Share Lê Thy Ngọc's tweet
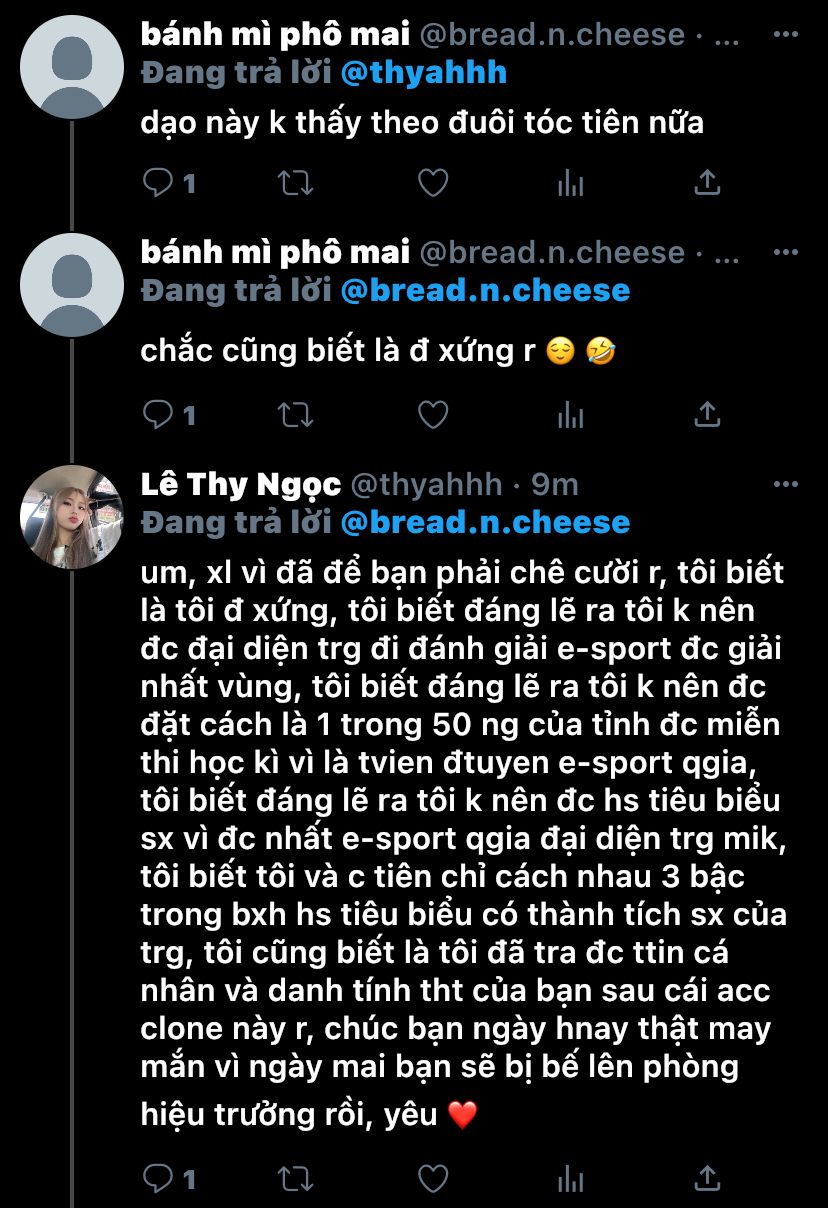The width and height of the screenshot is (828, 1208). point(707,1178)
